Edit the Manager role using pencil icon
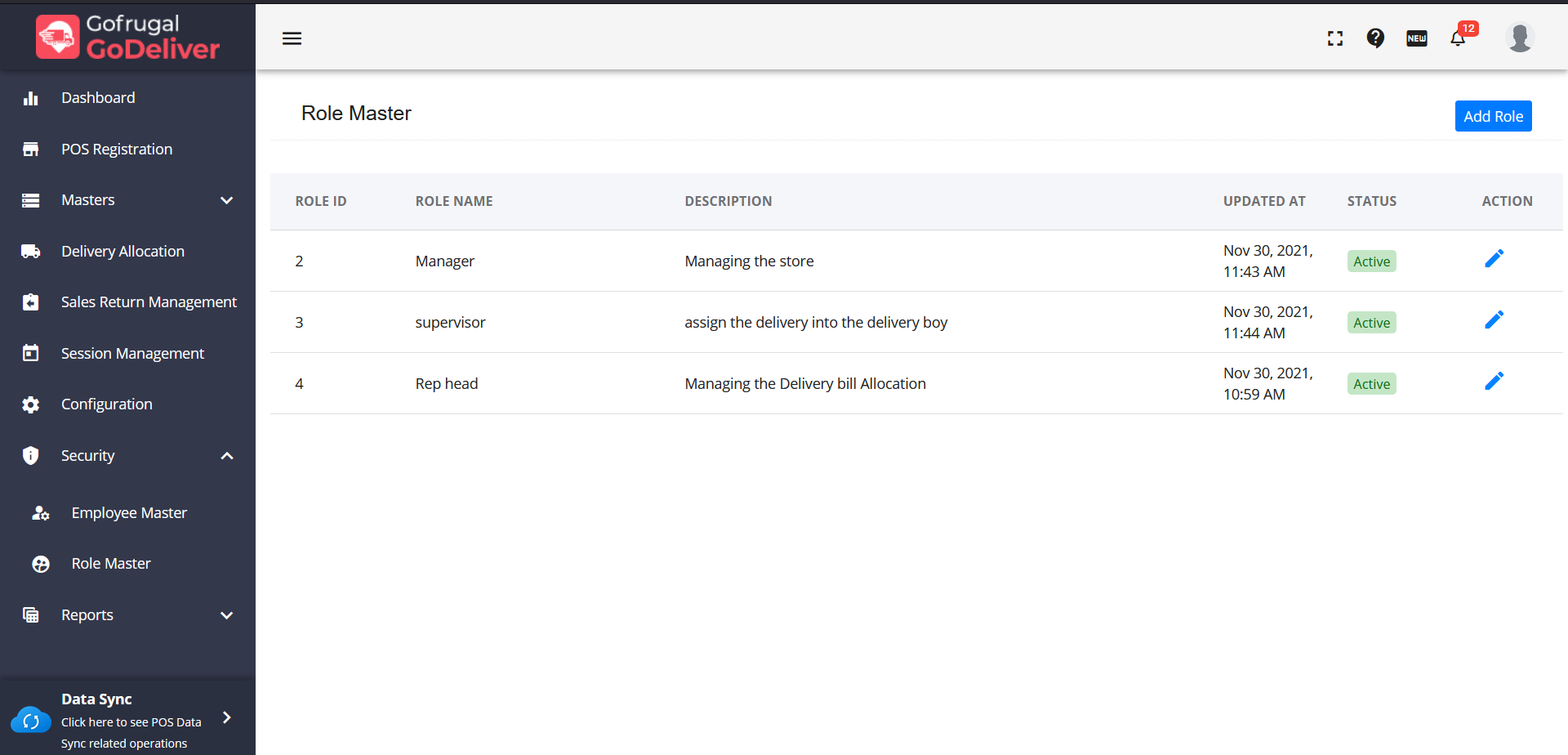Viewport: 1568px width, 755px height. coord(1494,259)
